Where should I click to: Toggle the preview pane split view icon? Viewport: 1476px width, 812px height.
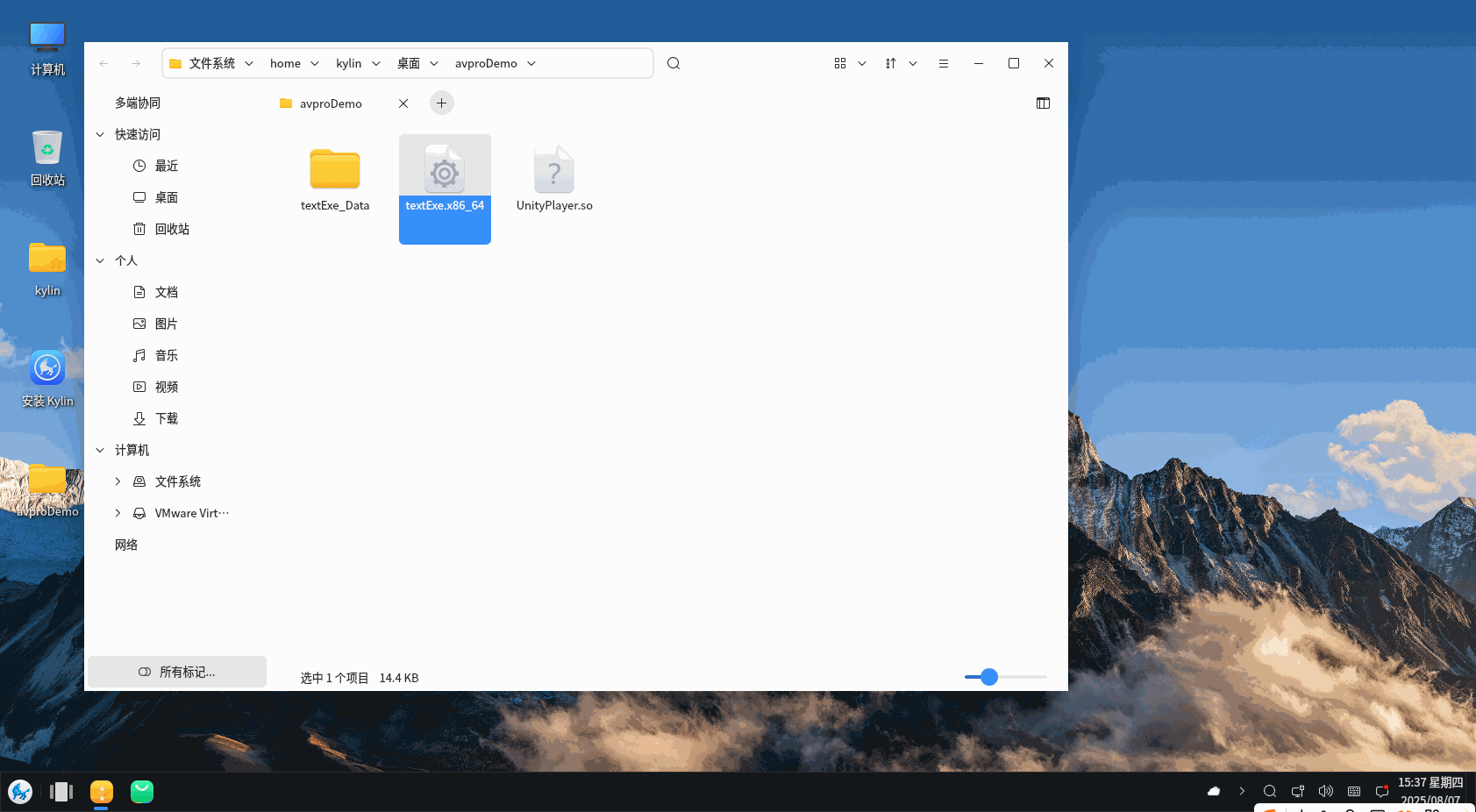pyautogui.click(x=1043, y=103)
